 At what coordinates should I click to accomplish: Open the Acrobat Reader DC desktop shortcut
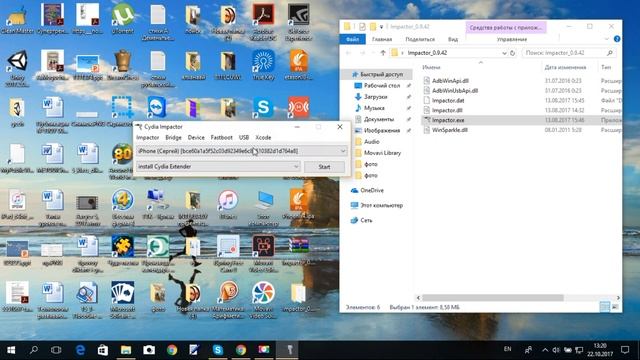[263, 22]
